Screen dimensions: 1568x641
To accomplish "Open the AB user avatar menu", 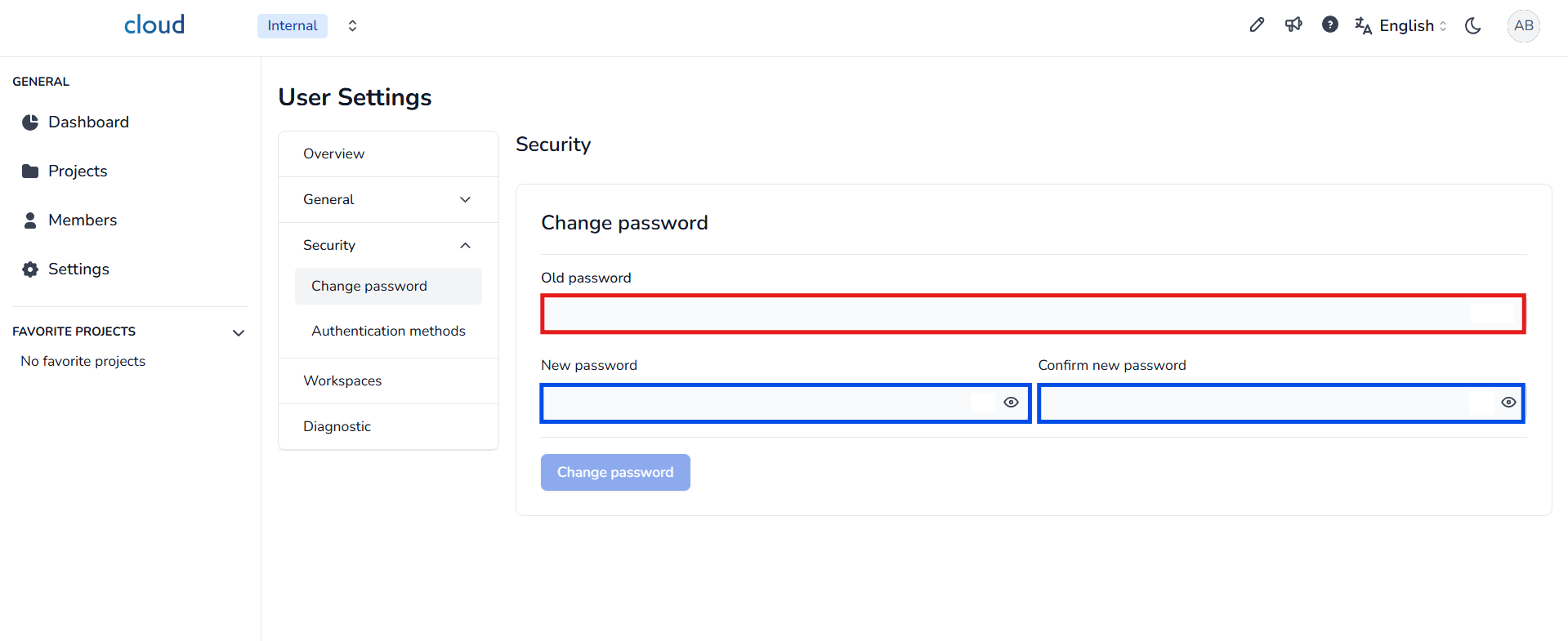I will point(1523,25).
